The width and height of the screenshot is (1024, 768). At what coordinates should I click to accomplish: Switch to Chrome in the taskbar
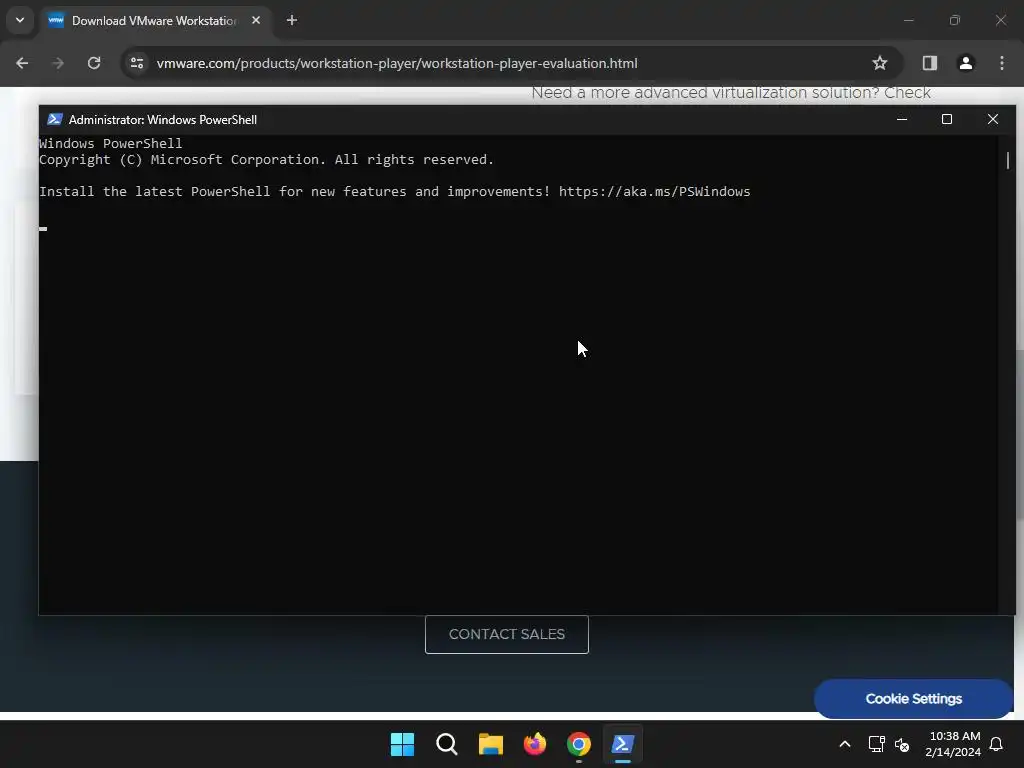click(x=579, y=744)
